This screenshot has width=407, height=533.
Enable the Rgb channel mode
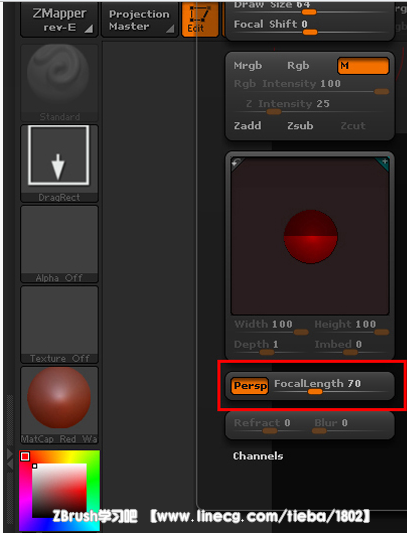coord(298,66)
